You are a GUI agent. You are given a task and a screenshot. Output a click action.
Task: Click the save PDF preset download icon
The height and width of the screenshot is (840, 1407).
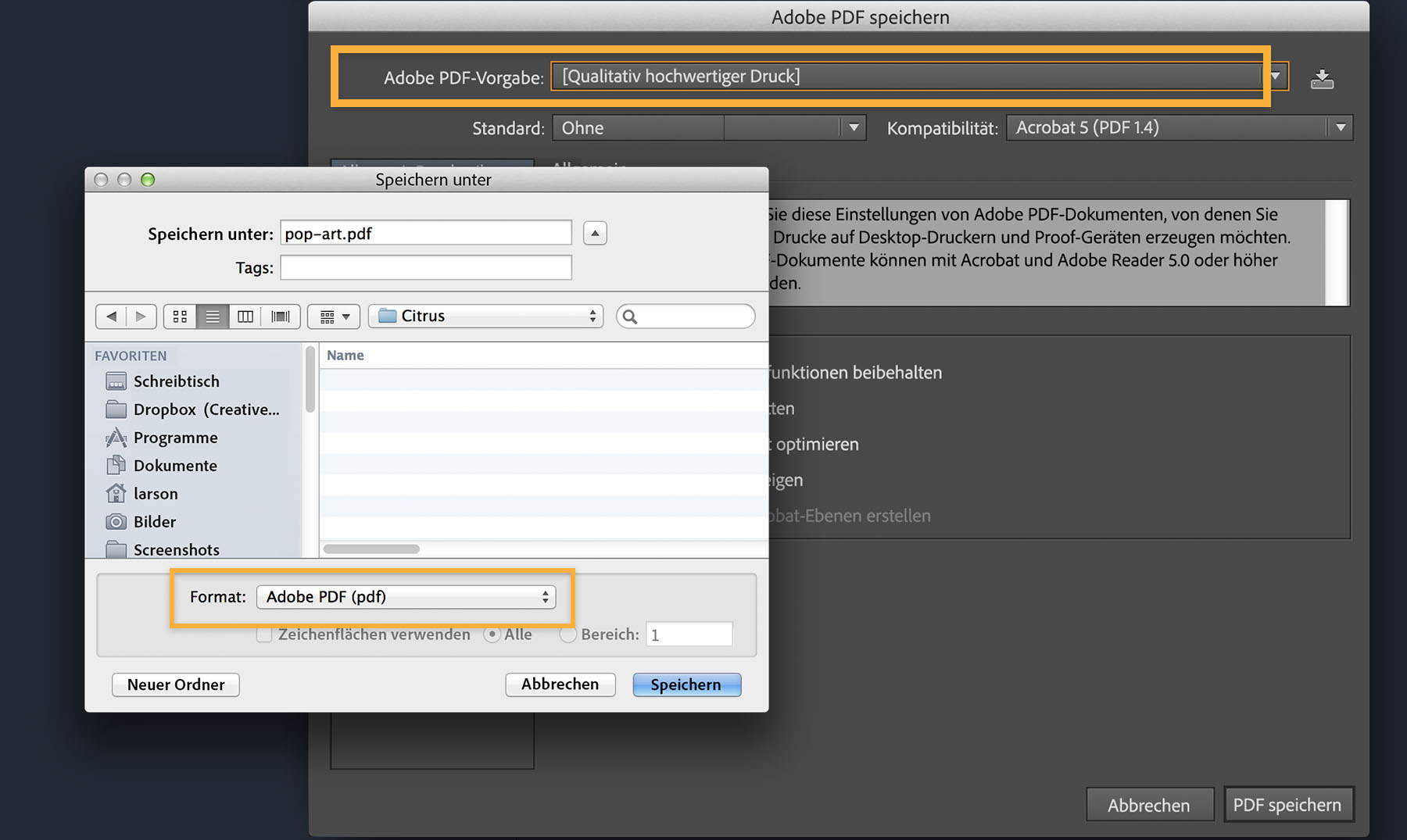coord(1322,78)
